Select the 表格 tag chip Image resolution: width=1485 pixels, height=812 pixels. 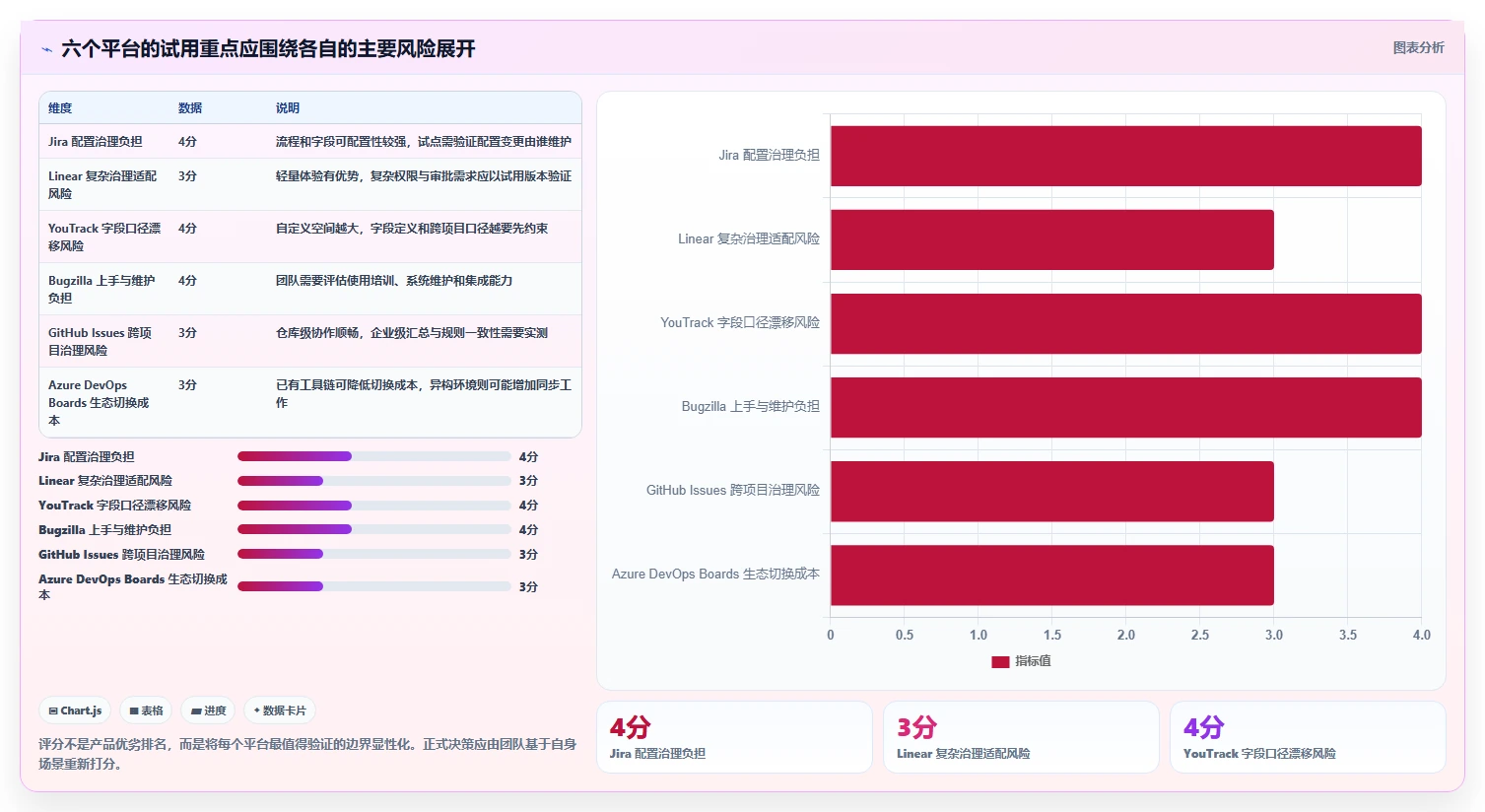(x=146, y=710)
